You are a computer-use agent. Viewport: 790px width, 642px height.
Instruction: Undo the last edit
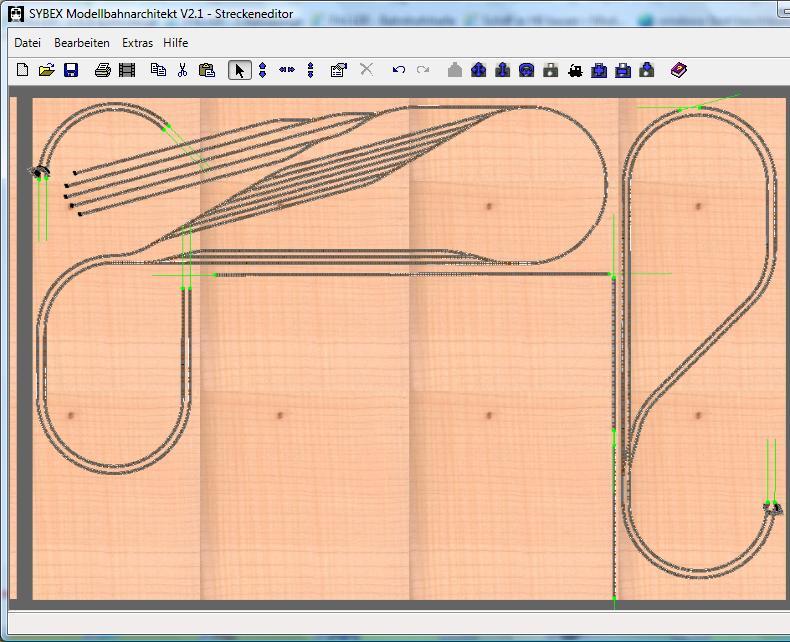point(399,70)
